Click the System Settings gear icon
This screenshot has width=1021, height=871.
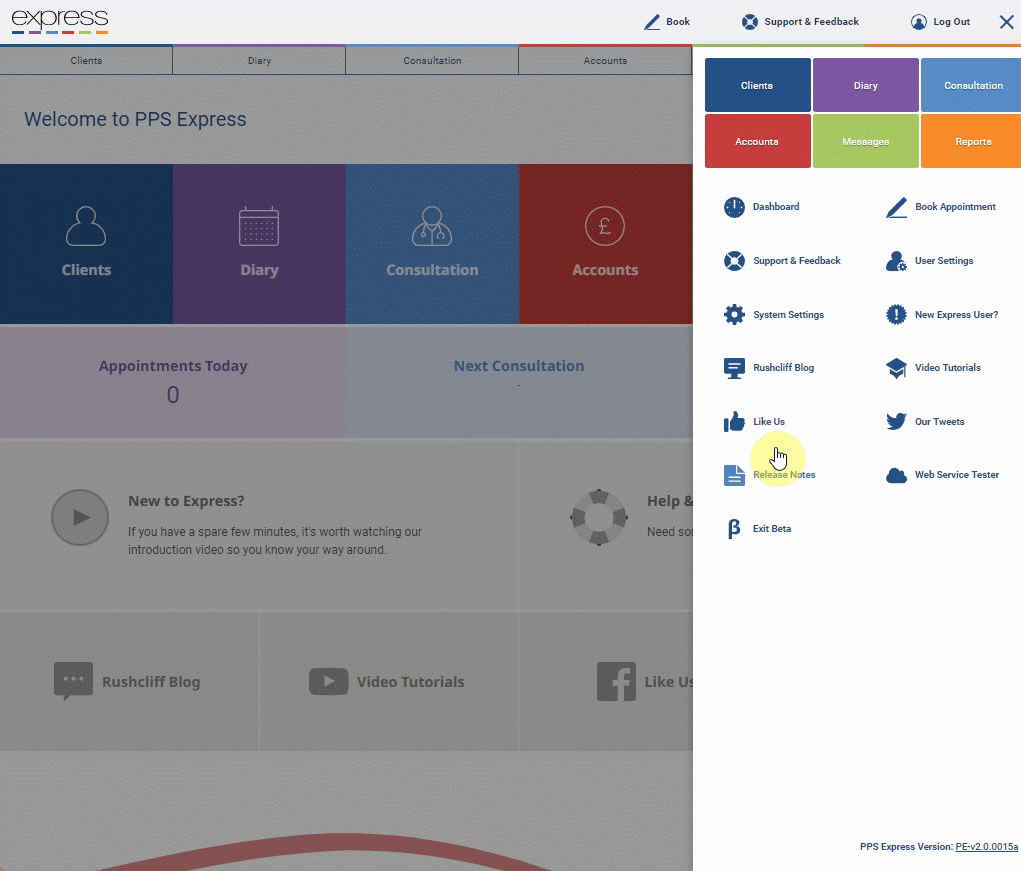click(734, 314)
